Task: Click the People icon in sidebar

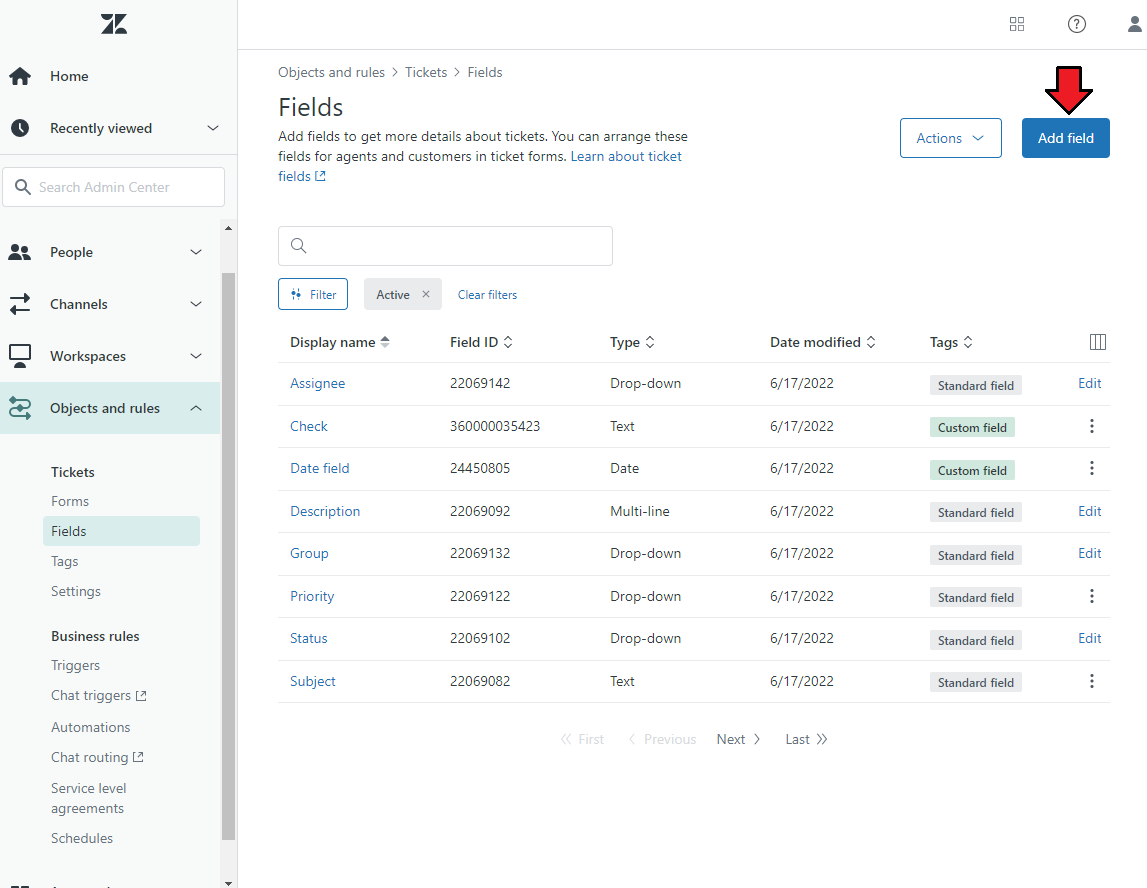Action: [x=20, y=252]
